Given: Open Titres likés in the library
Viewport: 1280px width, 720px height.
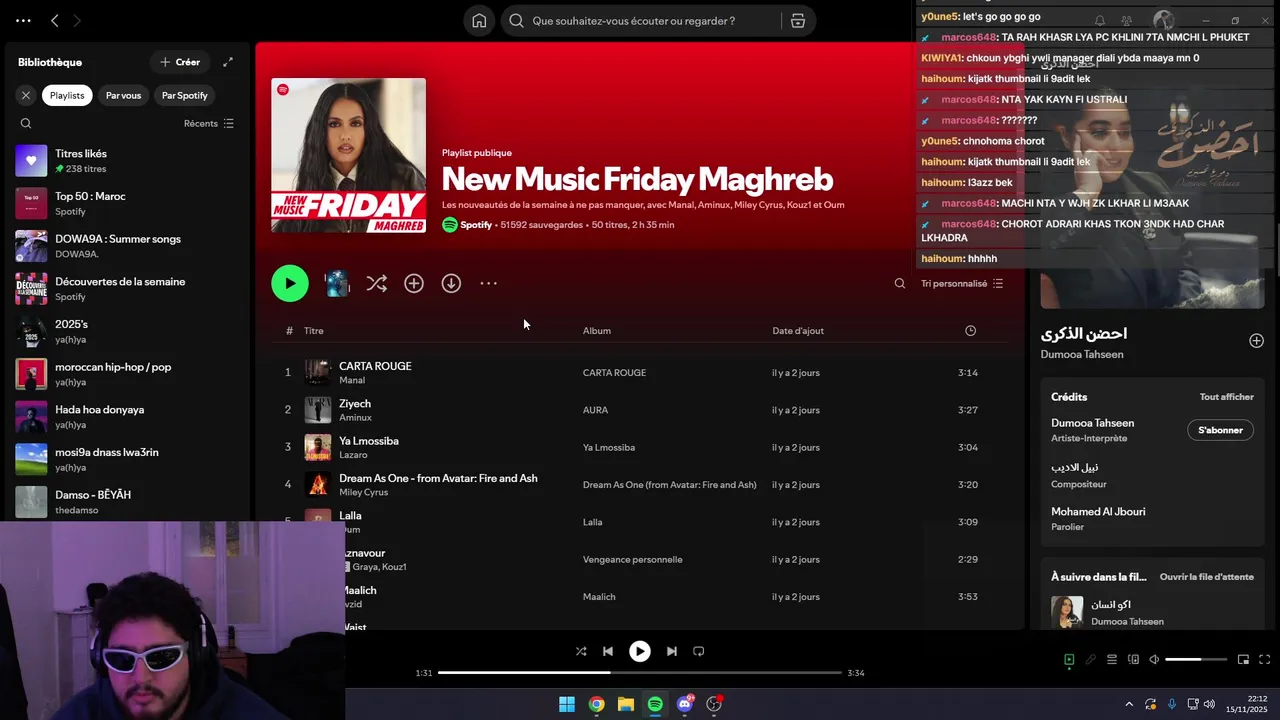Looking at the screenshot, I should click(x=125, y=161).
